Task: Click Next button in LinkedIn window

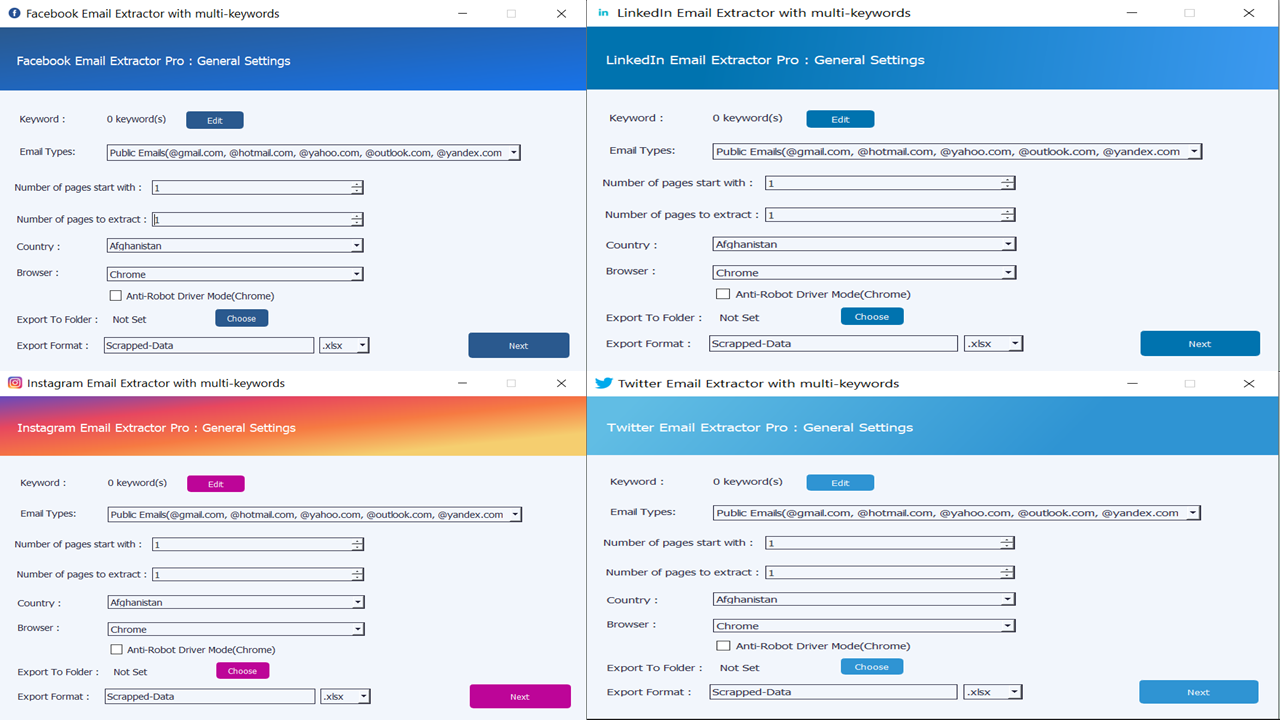Action: (x=1200, y=344)
